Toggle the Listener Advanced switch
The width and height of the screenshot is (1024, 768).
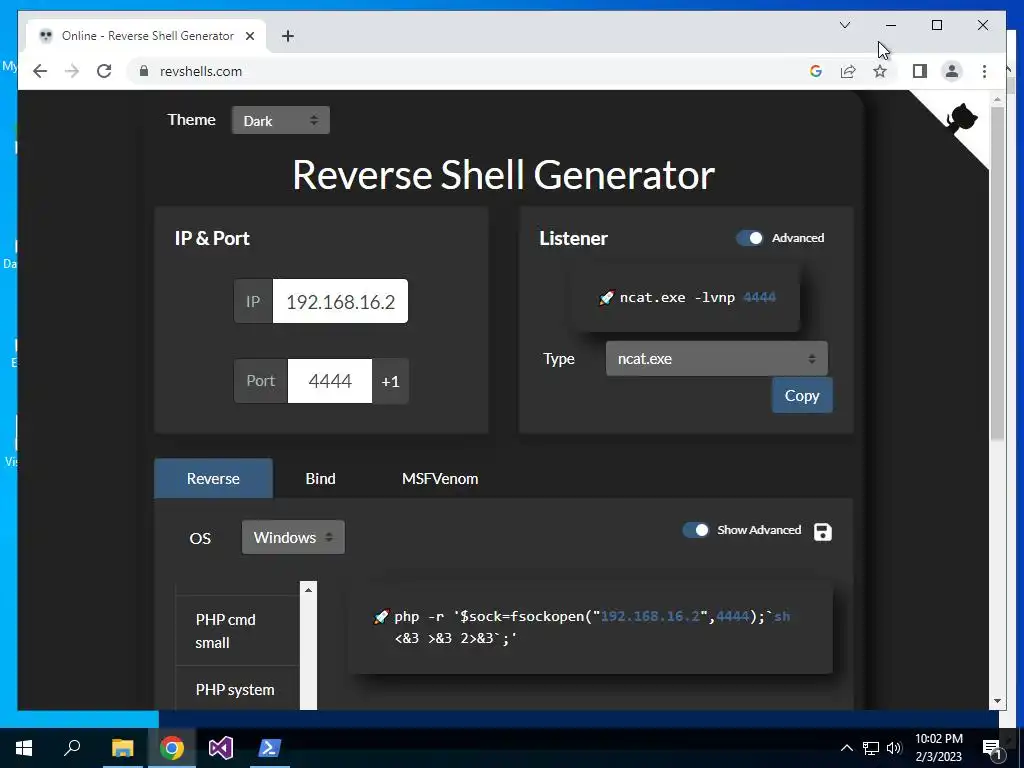750,238
